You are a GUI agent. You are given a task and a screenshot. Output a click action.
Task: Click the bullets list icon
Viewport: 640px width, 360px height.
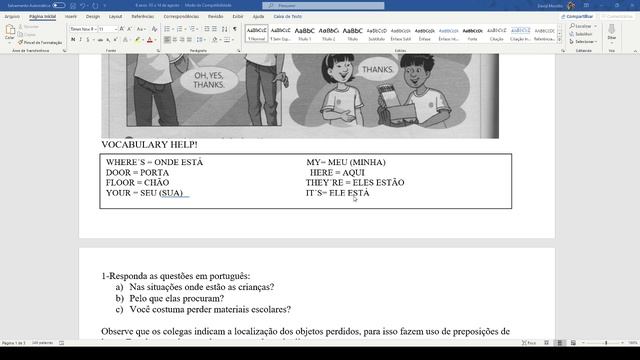click(x=168, y=29)
